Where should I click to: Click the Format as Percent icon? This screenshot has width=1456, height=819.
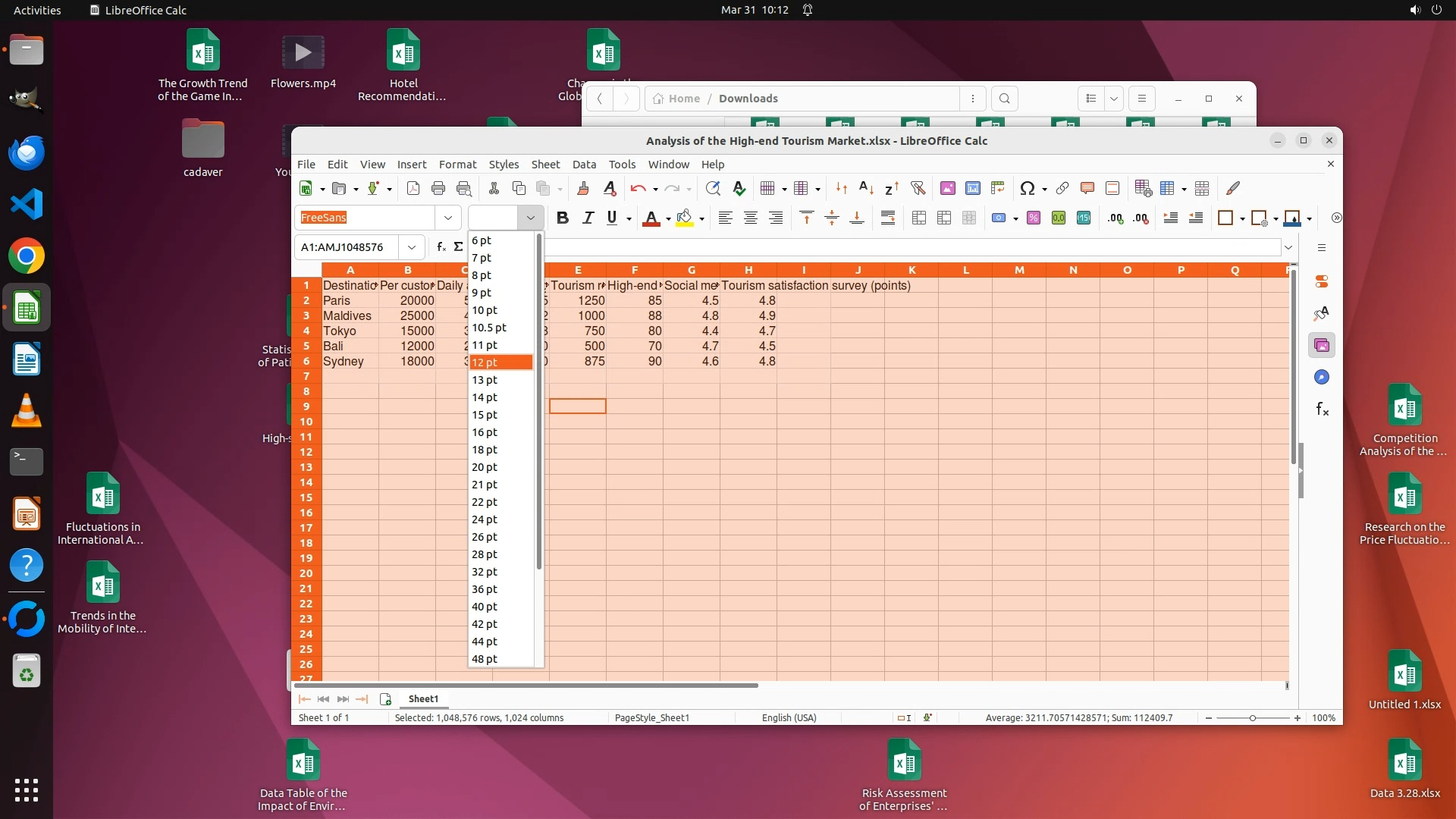[x=1033, y=218]
